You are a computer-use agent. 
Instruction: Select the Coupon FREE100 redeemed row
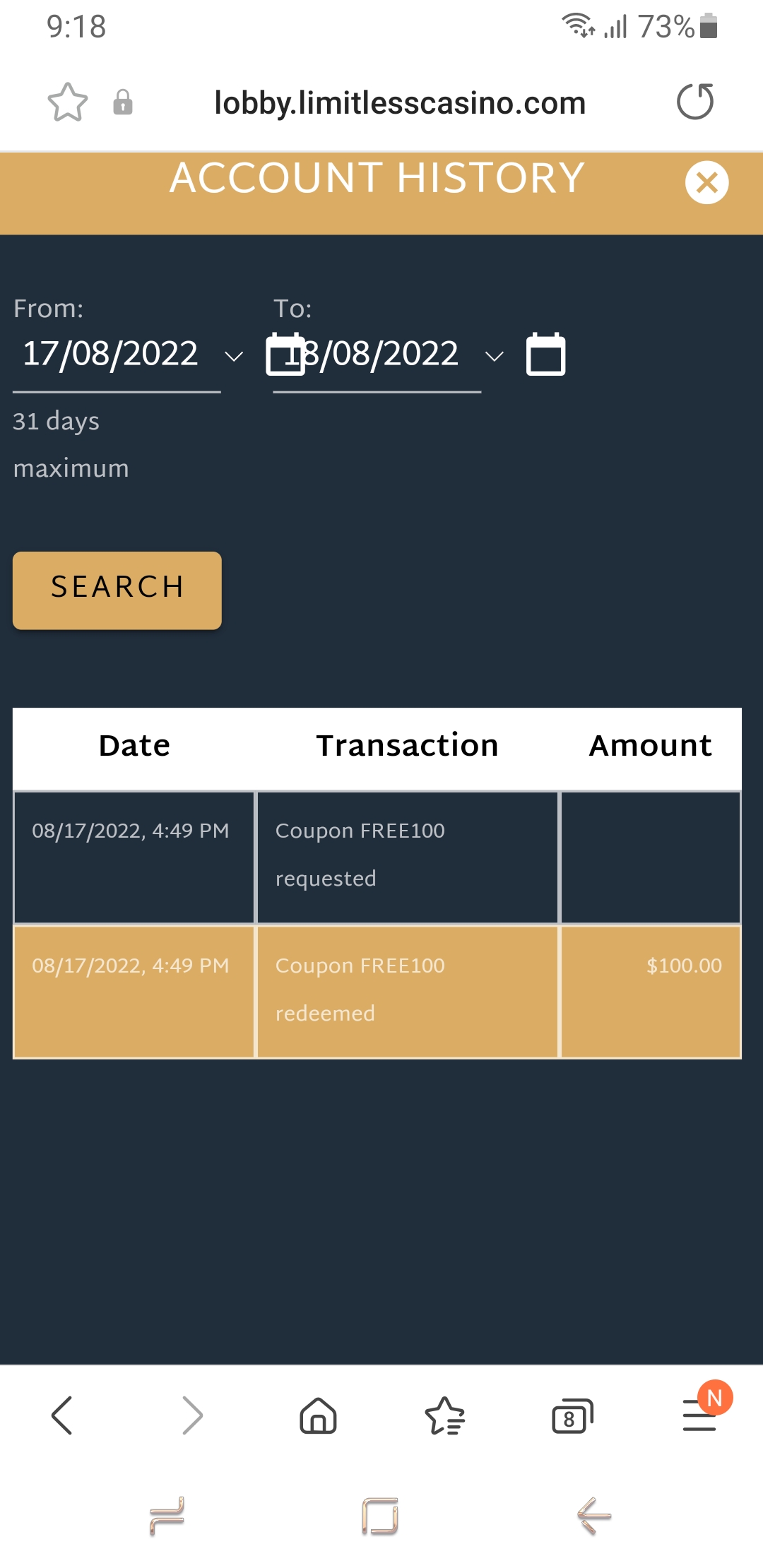(377, 992)
